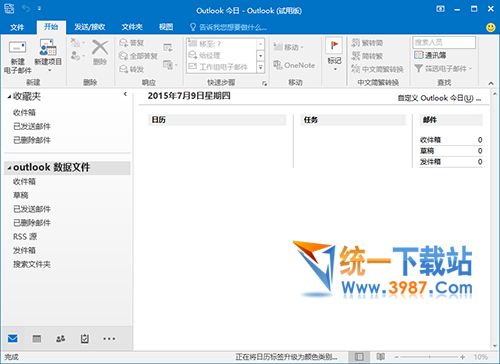Click the New Items (新建项目) icon

48,47
